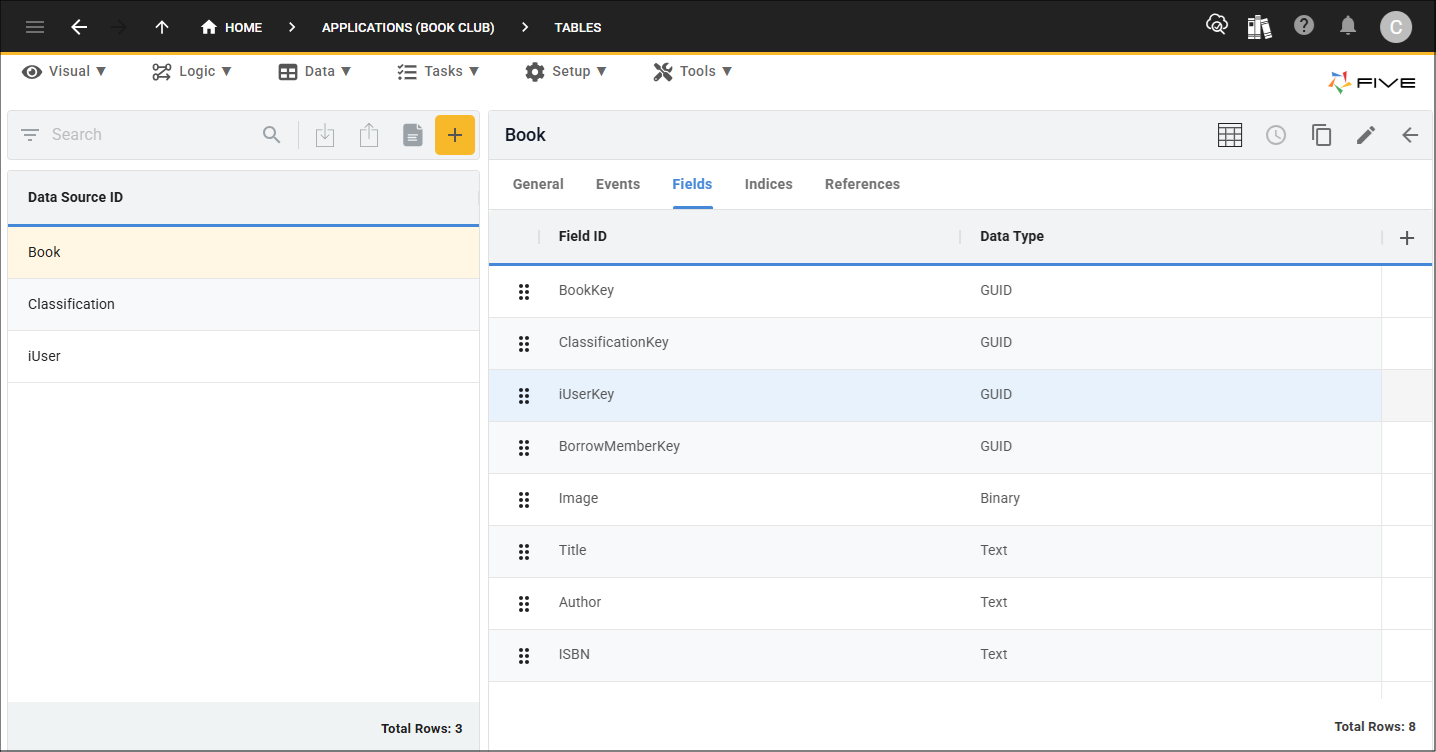This screenshot has width=1436, height=752.
Task: Select the Title field
Action: [x=572, y=550]
